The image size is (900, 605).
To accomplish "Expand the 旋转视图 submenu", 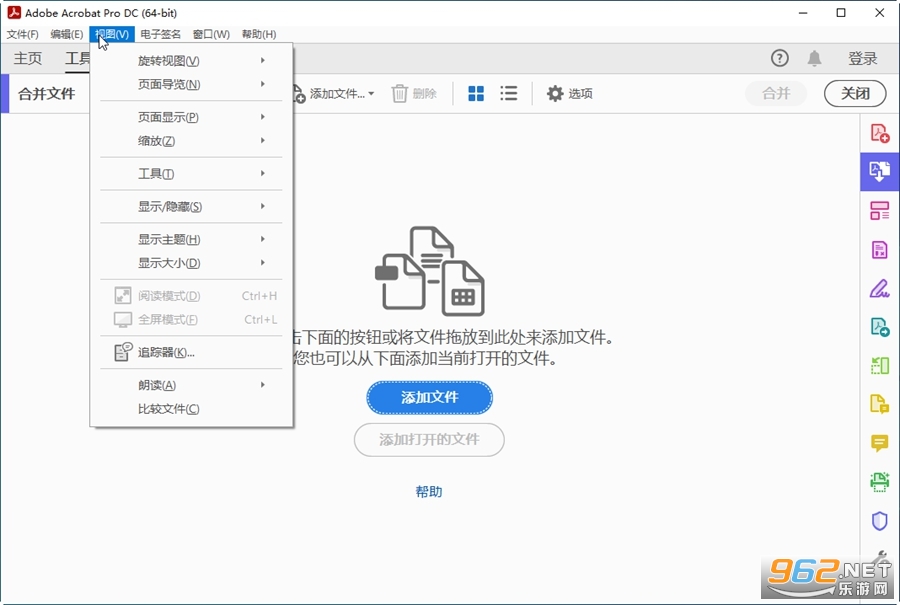I will (191, 60).
